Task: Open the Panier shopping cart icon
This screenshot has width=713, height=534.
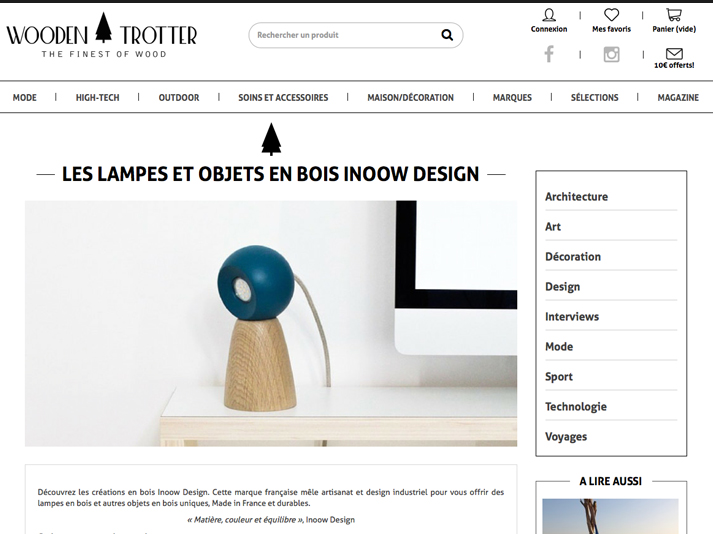Action: [674, 15]
